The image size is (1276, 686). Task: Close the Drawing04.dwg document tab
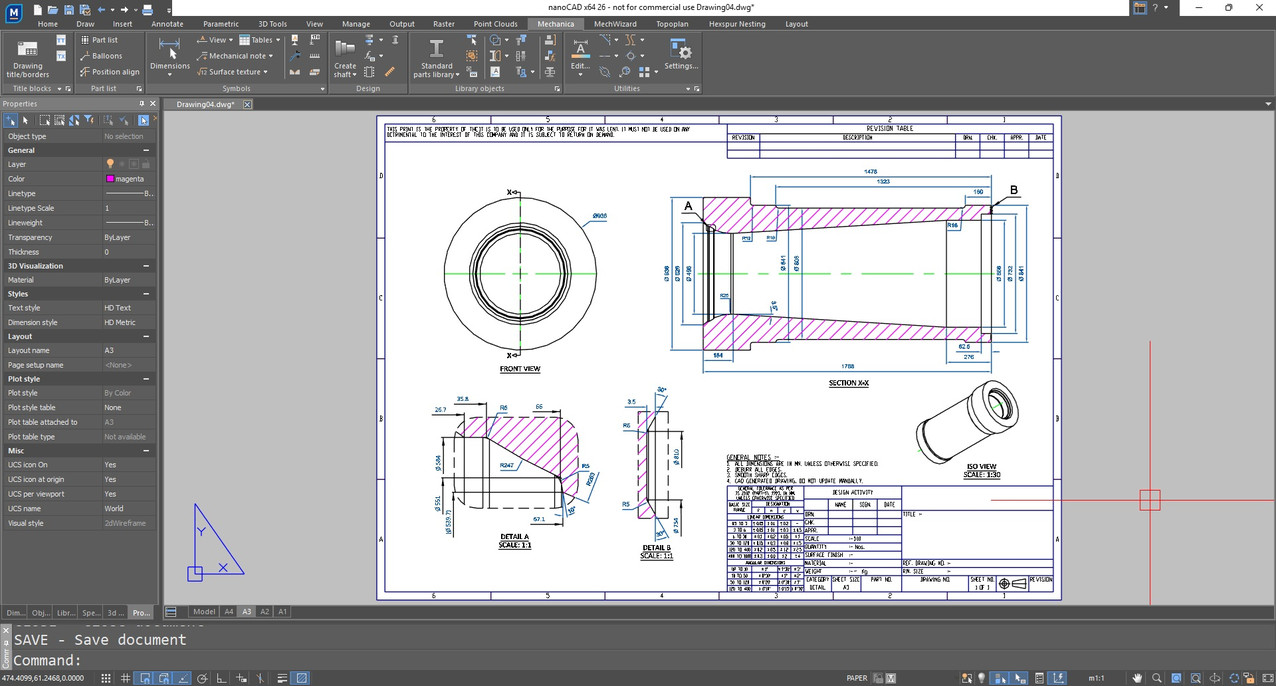(x=248, y=104)
